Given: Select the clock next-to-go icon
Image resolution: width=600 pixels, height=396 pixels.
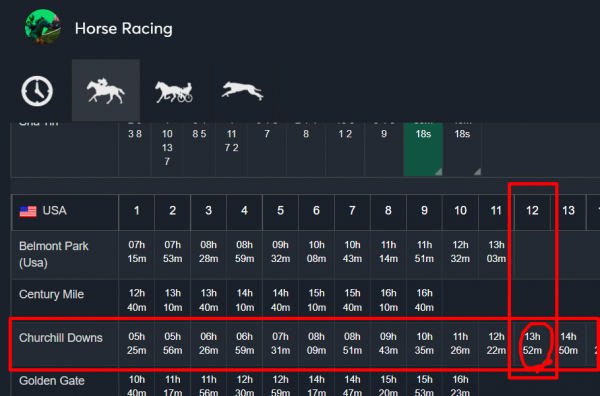Looking at the screenshot, I should tap(37, 91).
